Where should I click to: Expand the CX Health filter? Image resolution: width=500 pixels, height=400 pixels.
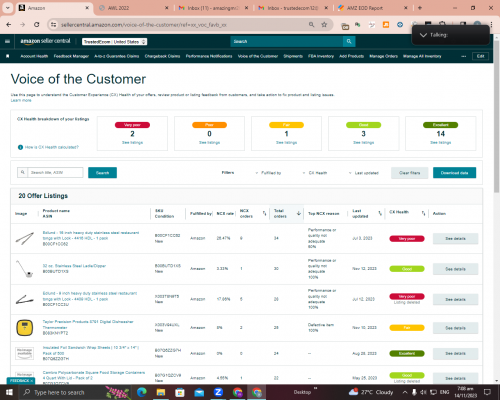315,173
